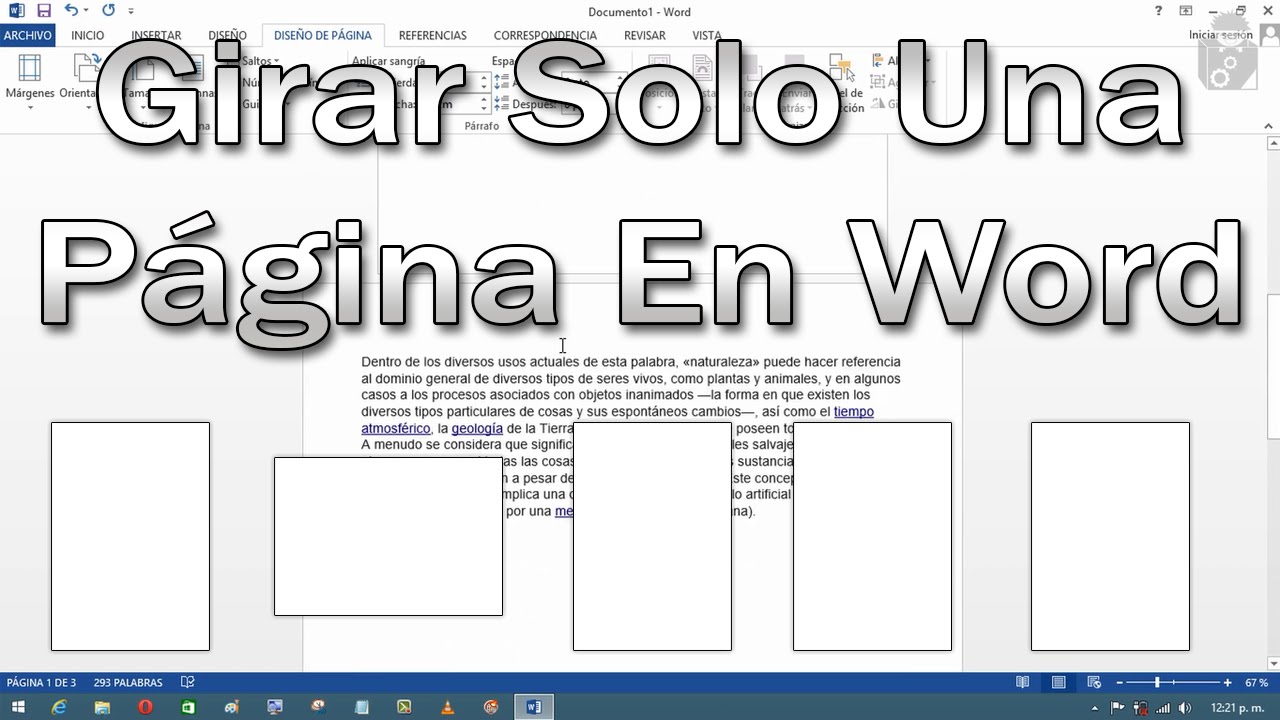Image resolution: width=1280 pixels, height=720 pixels.
Task: Click the zoom in plus button
Action: click(1227, 683)
